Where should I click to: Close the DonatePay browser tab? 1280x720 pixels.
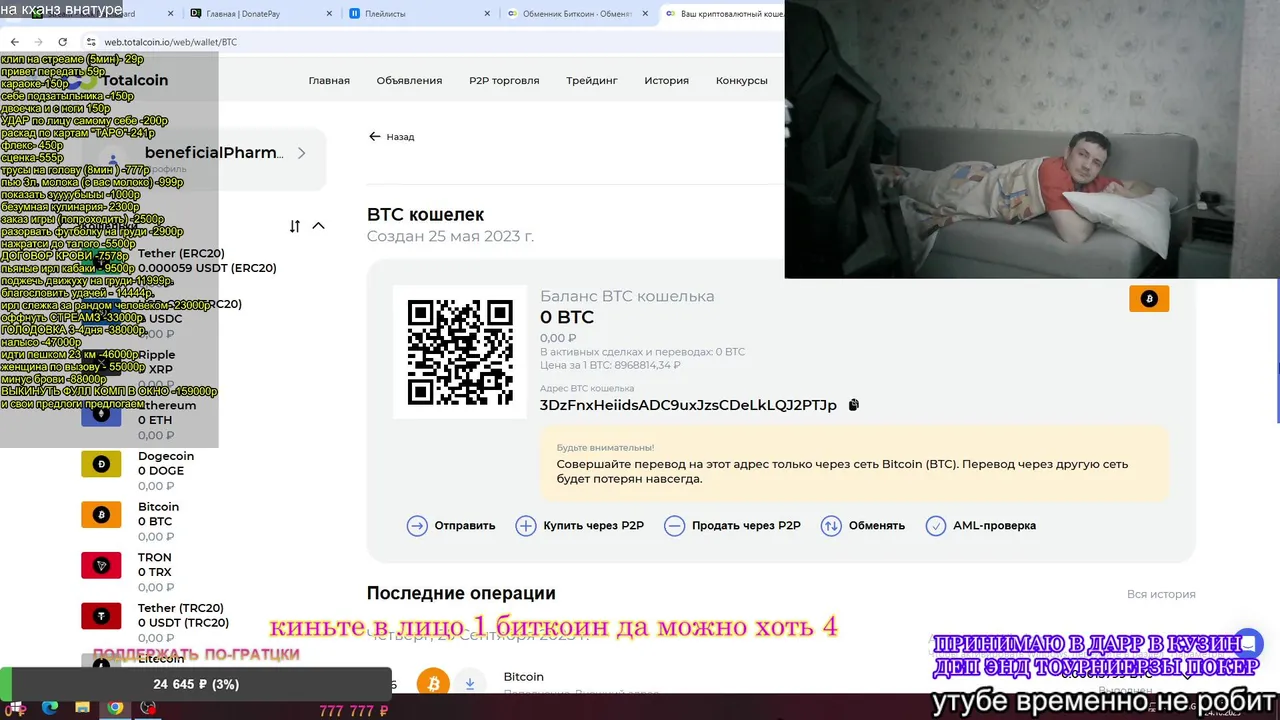tap(329, 14)
